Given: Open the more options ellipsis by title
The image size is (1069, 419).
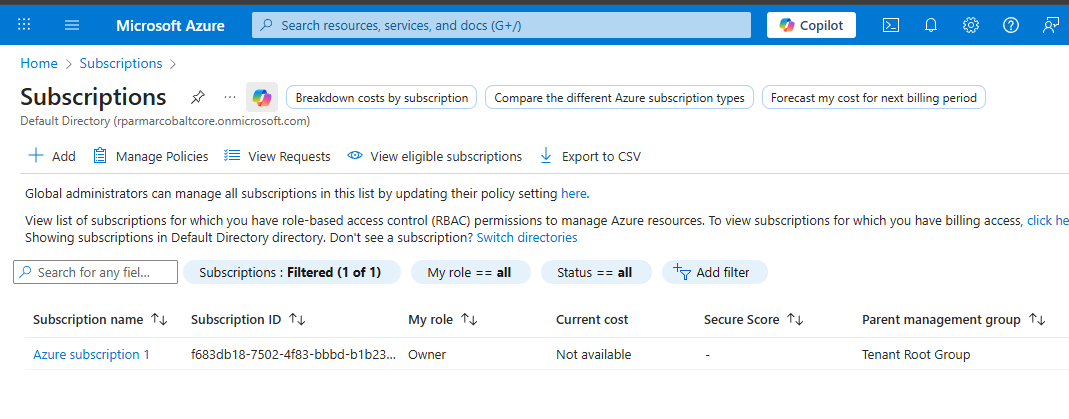Looking at the screenshot, I should 230,97.
